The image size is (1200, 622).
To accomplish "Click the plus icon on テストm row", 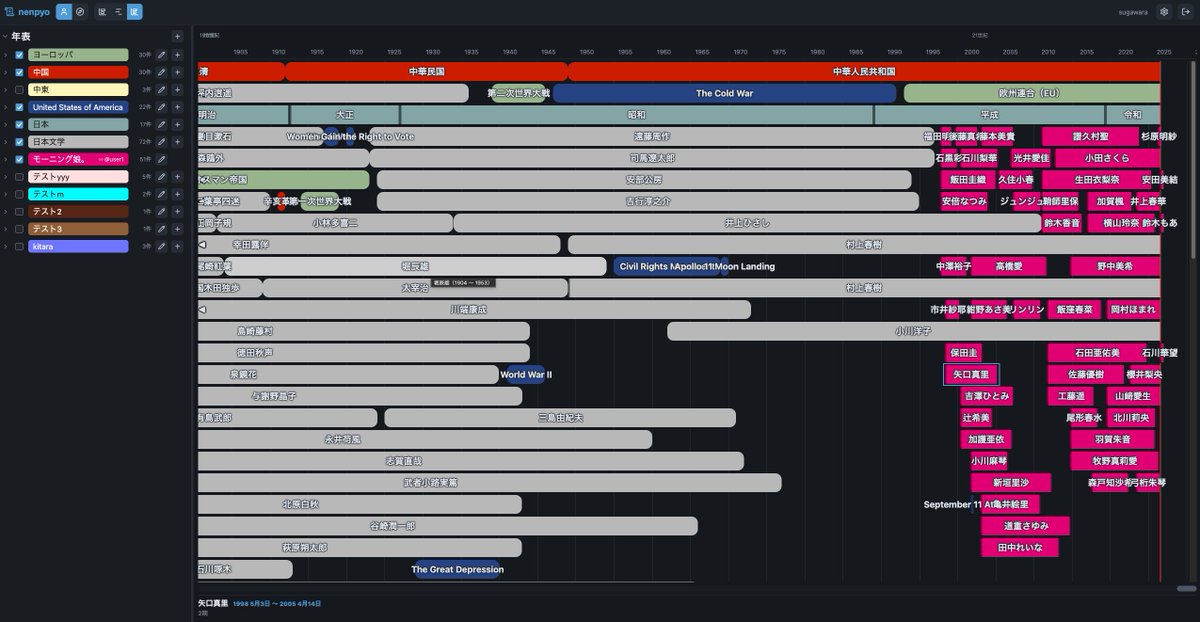I will pos(177,194).
